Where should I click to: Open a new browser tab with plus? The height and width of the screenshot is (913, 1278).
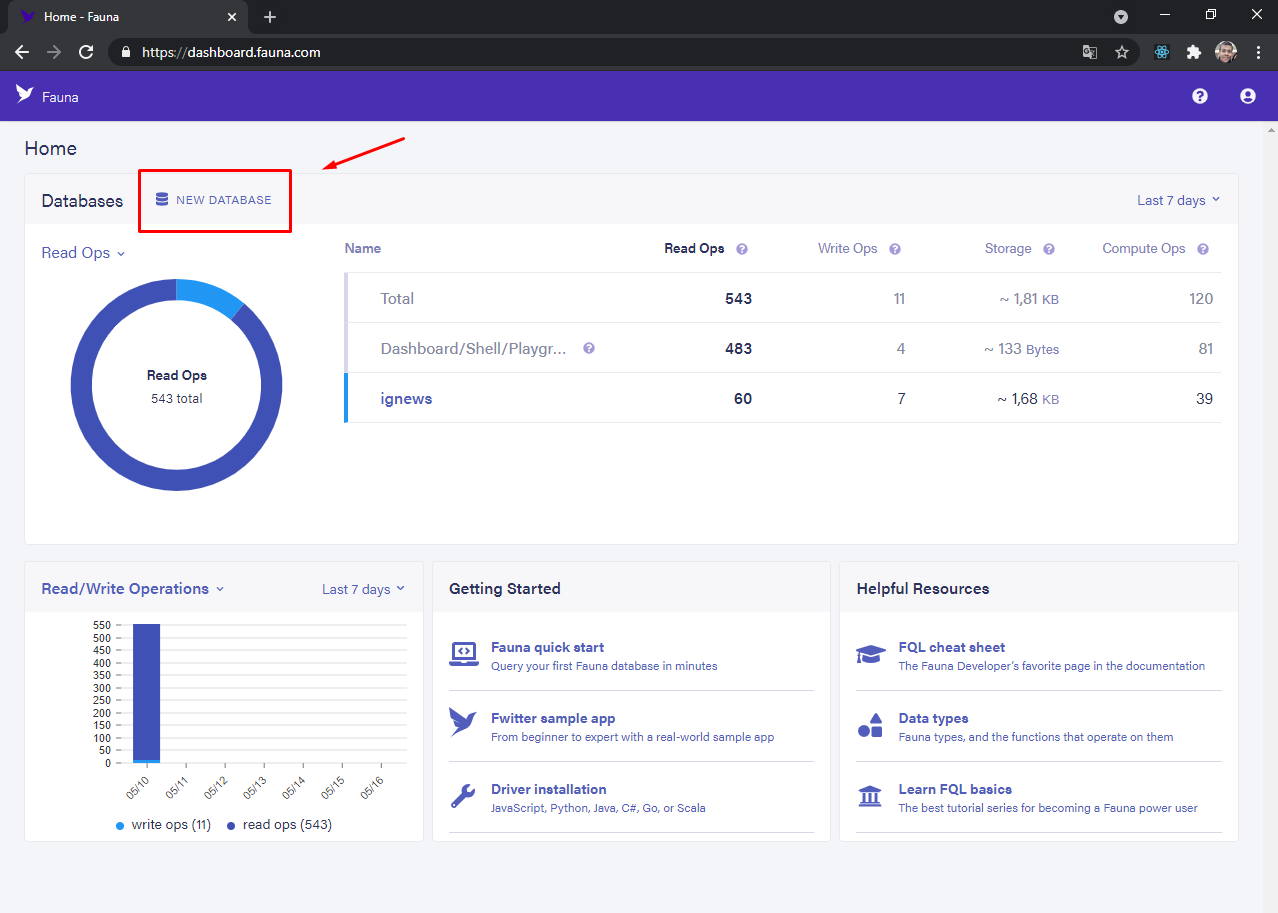pos(270,17)
